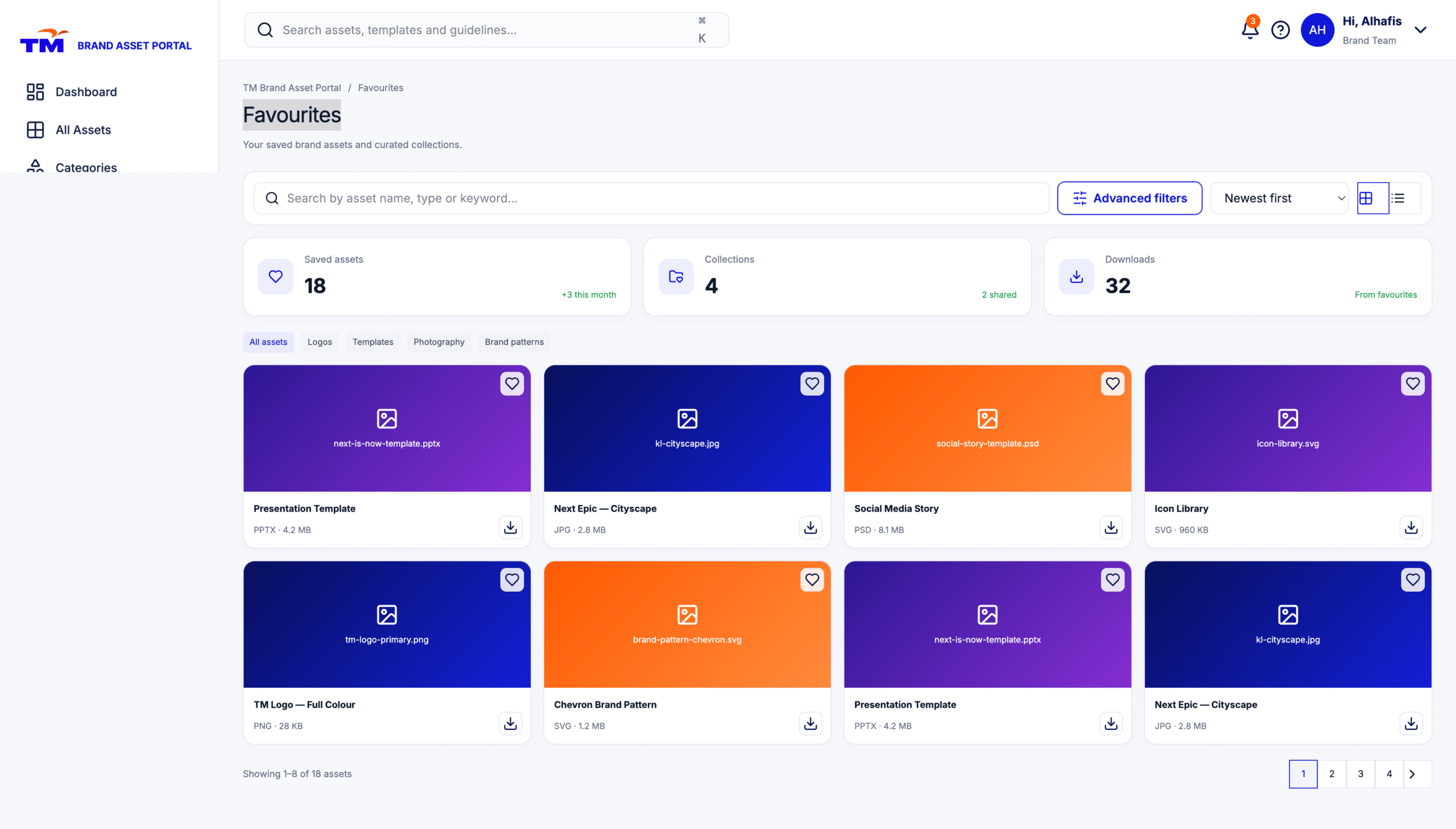Focus the favourites search by asset name field
Image resolution: width=1456 pixels, height=829 pixels.
[x=651, y=198]
